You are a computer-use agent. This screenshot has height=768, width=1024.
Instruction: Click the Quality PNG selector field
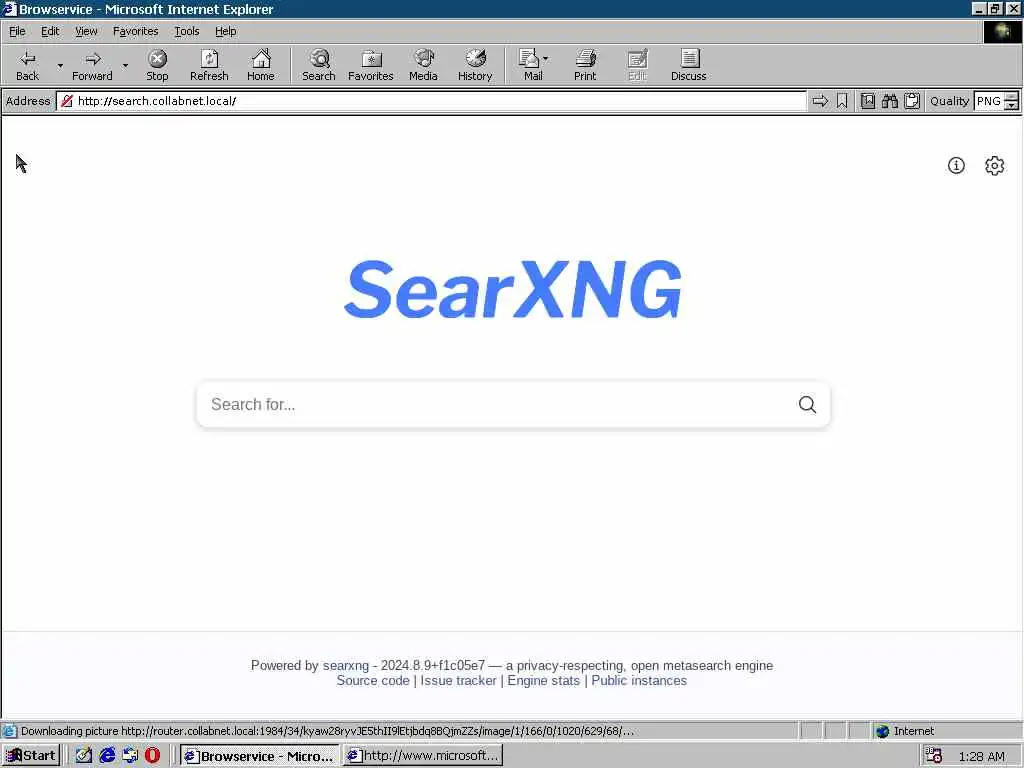pyautogui.click(x=989, y=101)
